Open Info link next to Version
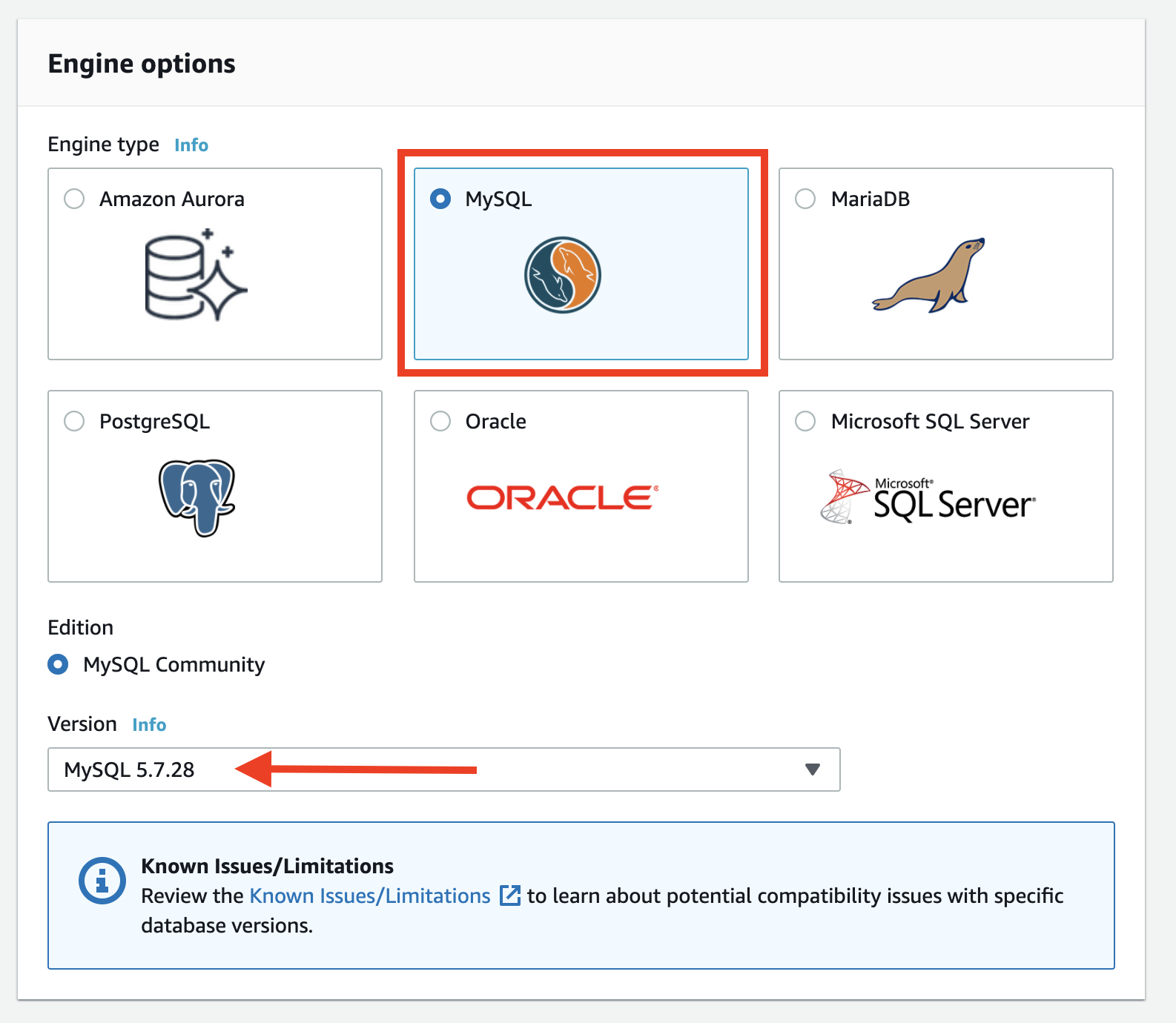1176x1023 pixels. 149,725
